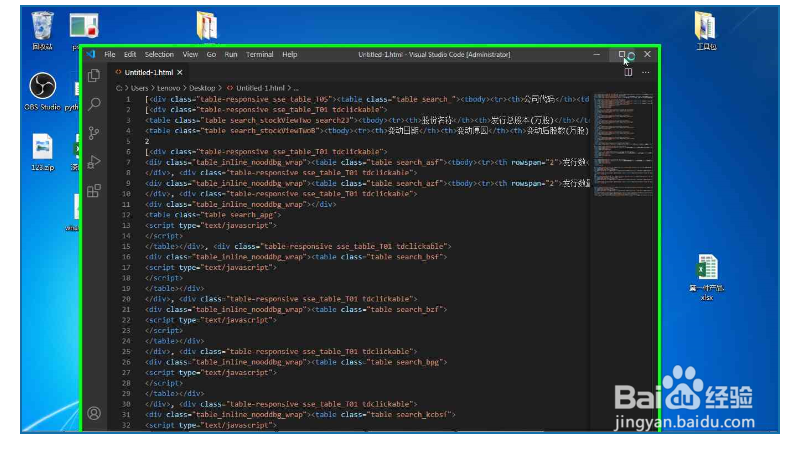Open the Go menu
Viewport: 800px width, 450px height.
click(x=211, y=54)
